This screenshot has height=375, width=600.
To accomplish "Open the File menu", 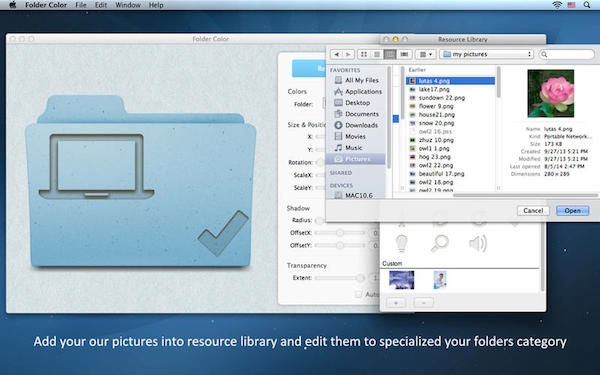I will coord(81,5).
